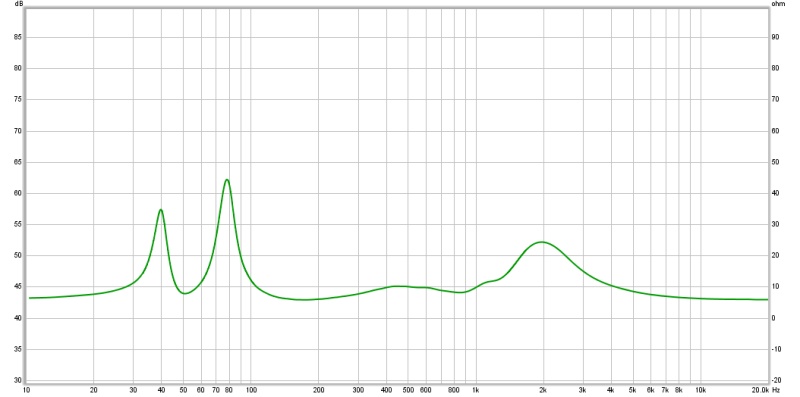Select the 85 value on the dB axis
The width and height of the screenshot is (800, 397).
[x=19, y=37]
